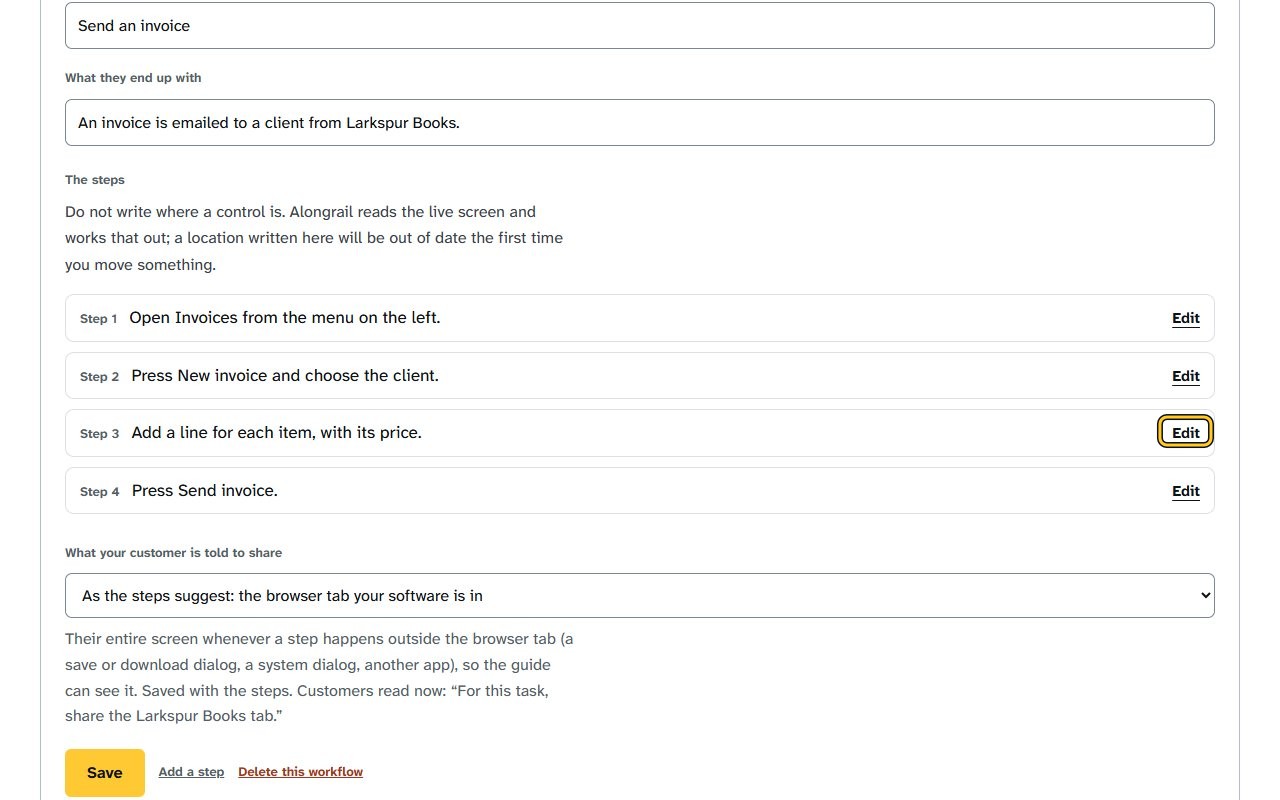The image size is (1280, 800).
Task: Edit Step 3 about adding item lines
Action: [x=1185, y=433]
